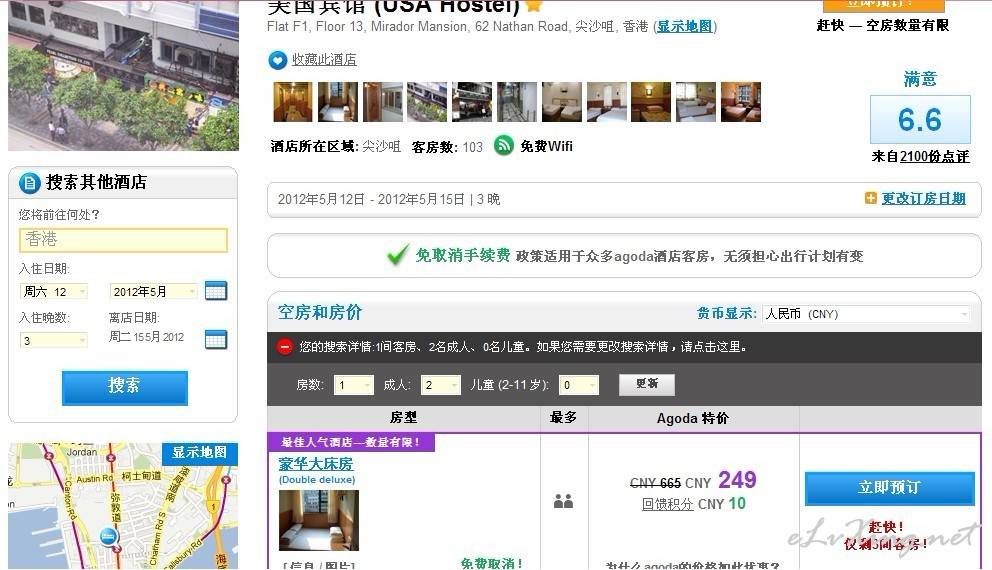Click the 6.6 guest score box
Screen dimensions: 992x570
[x=920, y=120]
